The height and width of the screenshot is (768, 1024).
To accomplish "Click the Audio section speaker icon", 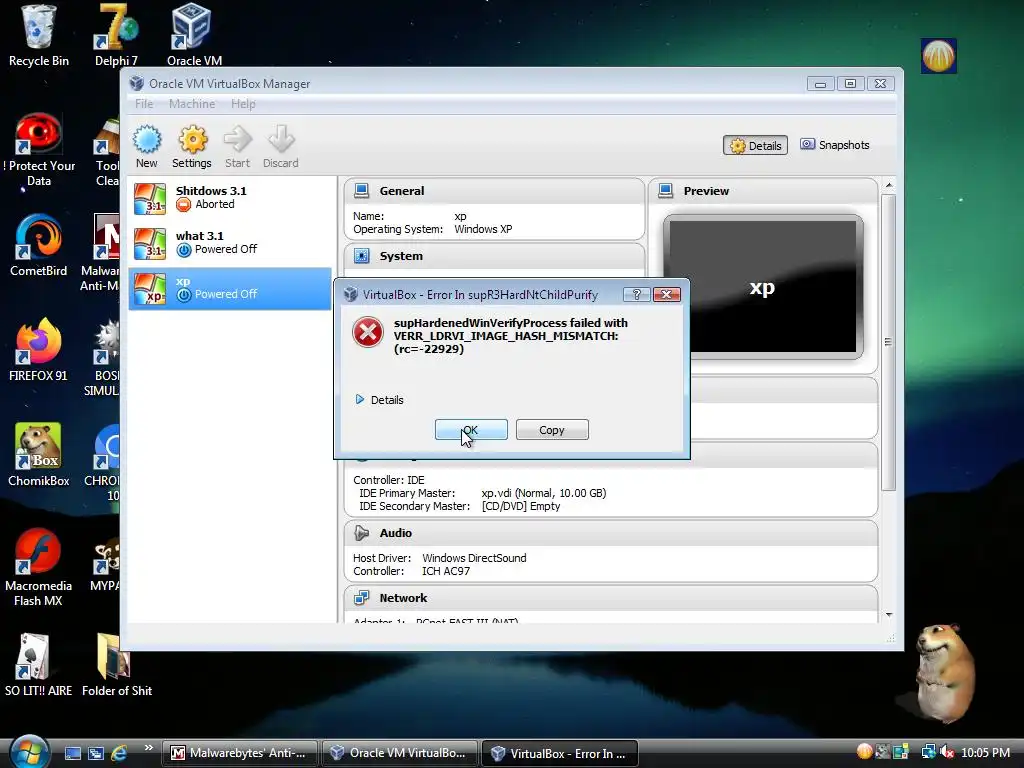I will (x=361, y=533).
